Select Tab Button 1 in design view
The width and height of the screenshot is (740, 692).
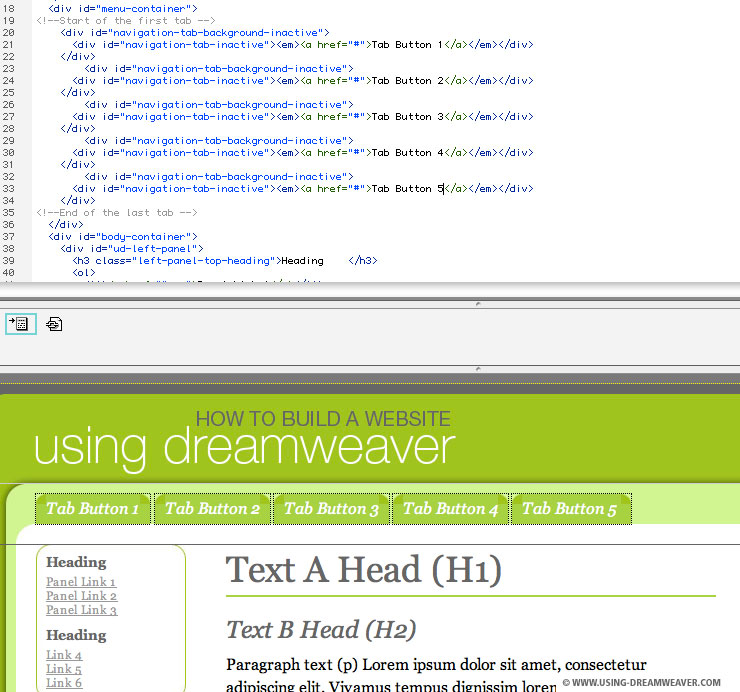92,509
